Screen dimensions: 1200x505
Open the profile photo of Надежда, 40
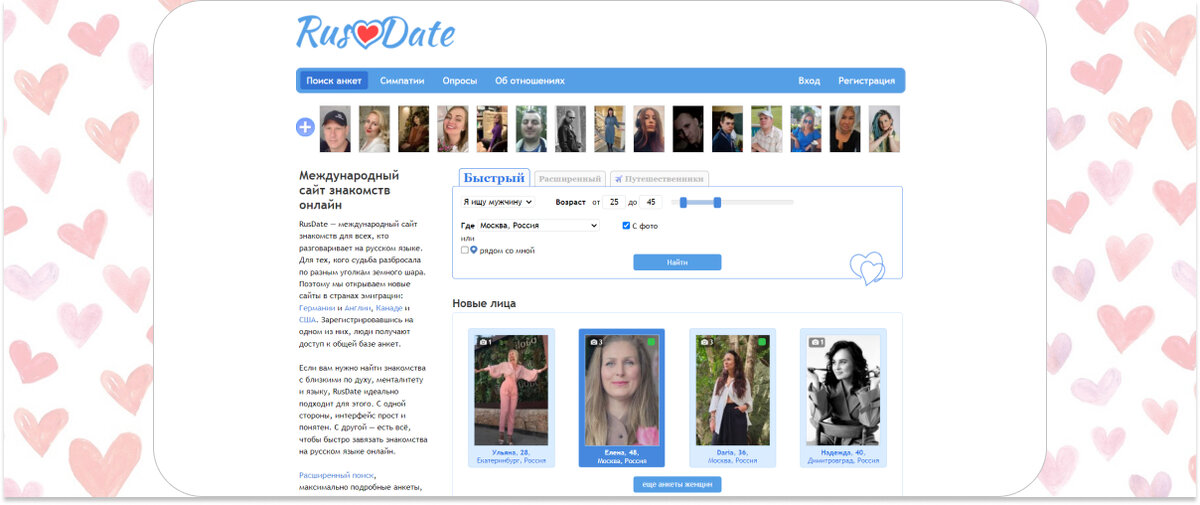coord(843,390)
